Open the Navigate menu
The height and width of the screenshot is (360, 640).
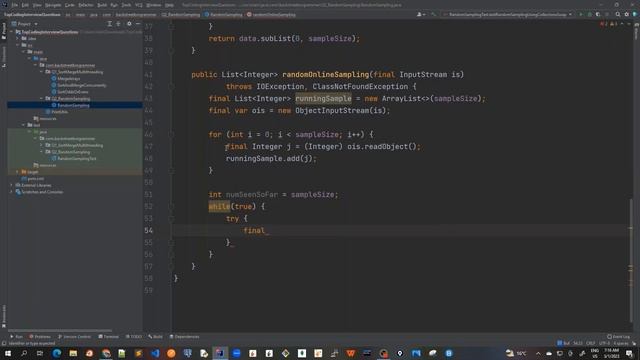click(53, 5)
